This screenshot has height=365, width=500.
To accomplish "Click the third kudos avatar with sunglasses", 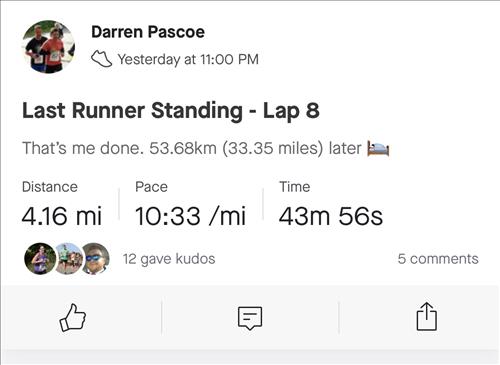I will [x=96, y=258].
